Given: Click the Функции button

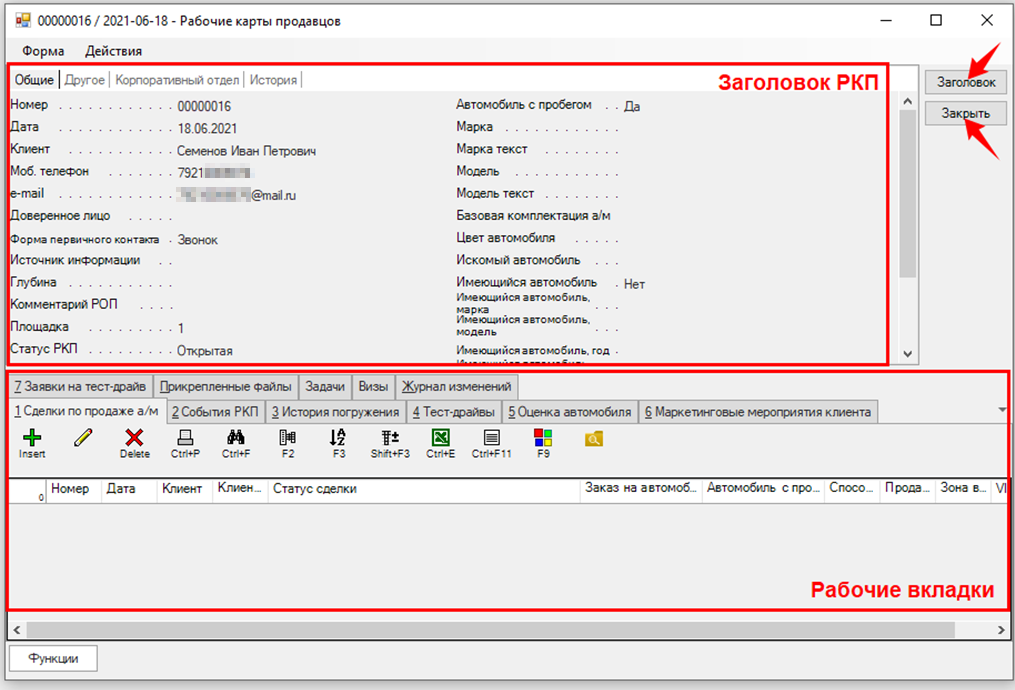Looking at the screenshot, I should [54, 658].
